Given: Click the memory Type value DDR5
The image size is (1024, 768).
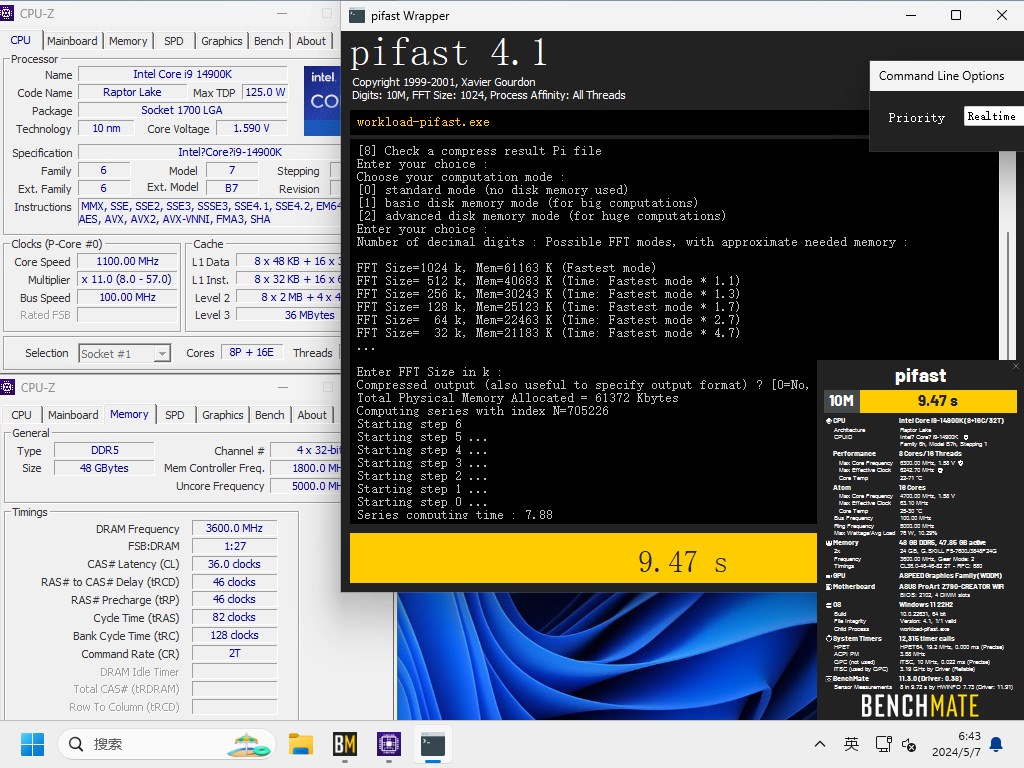Looking at the screenshot, I should 104,450.
